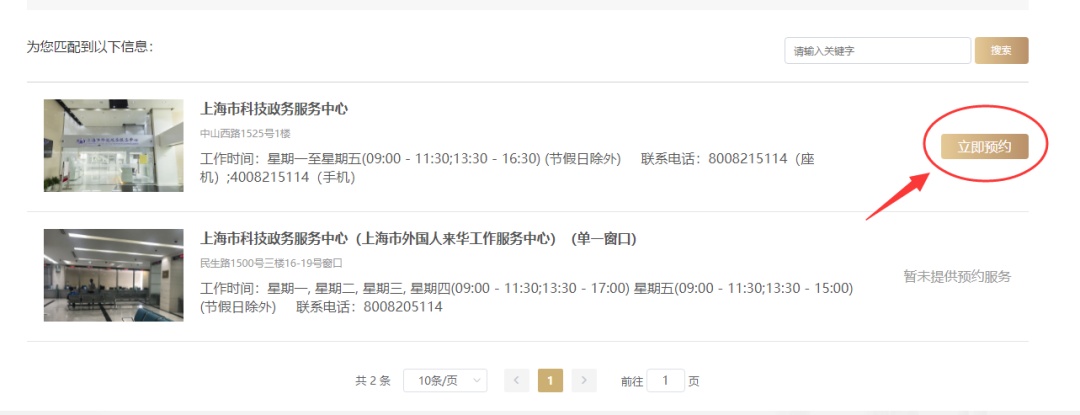The image size is (1080, 415).
Task: Click phone number 8008215114
Action: pos(748,159)
